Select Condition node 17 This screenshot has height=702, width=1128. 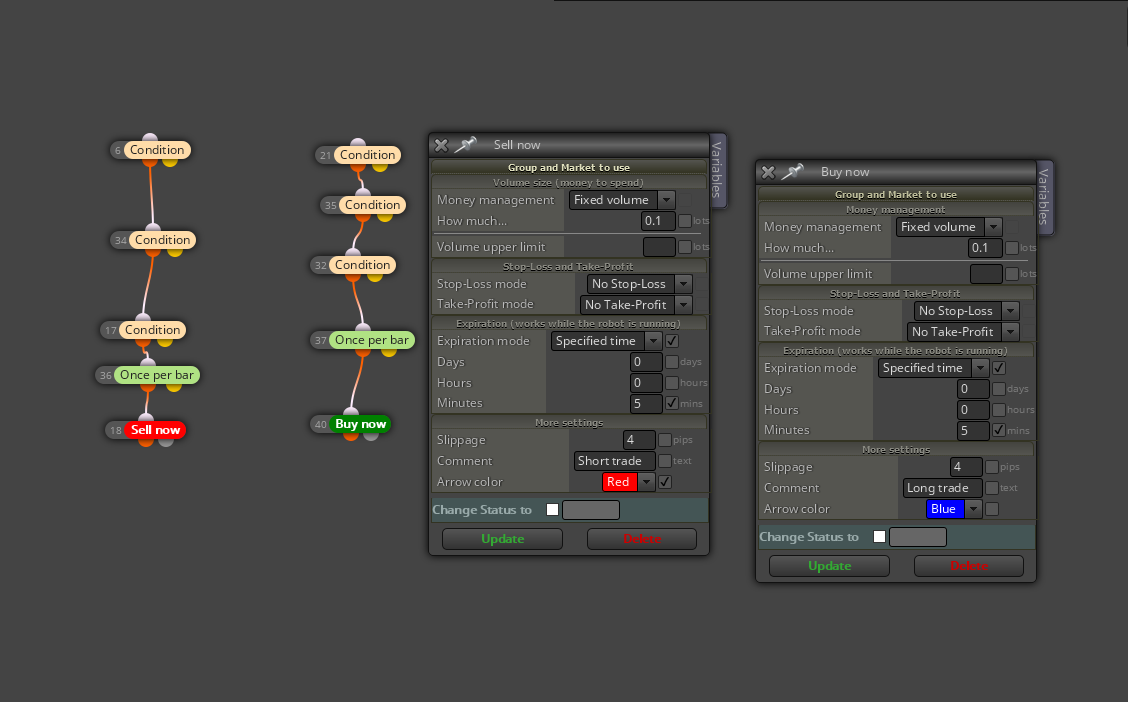click(152, 329)
